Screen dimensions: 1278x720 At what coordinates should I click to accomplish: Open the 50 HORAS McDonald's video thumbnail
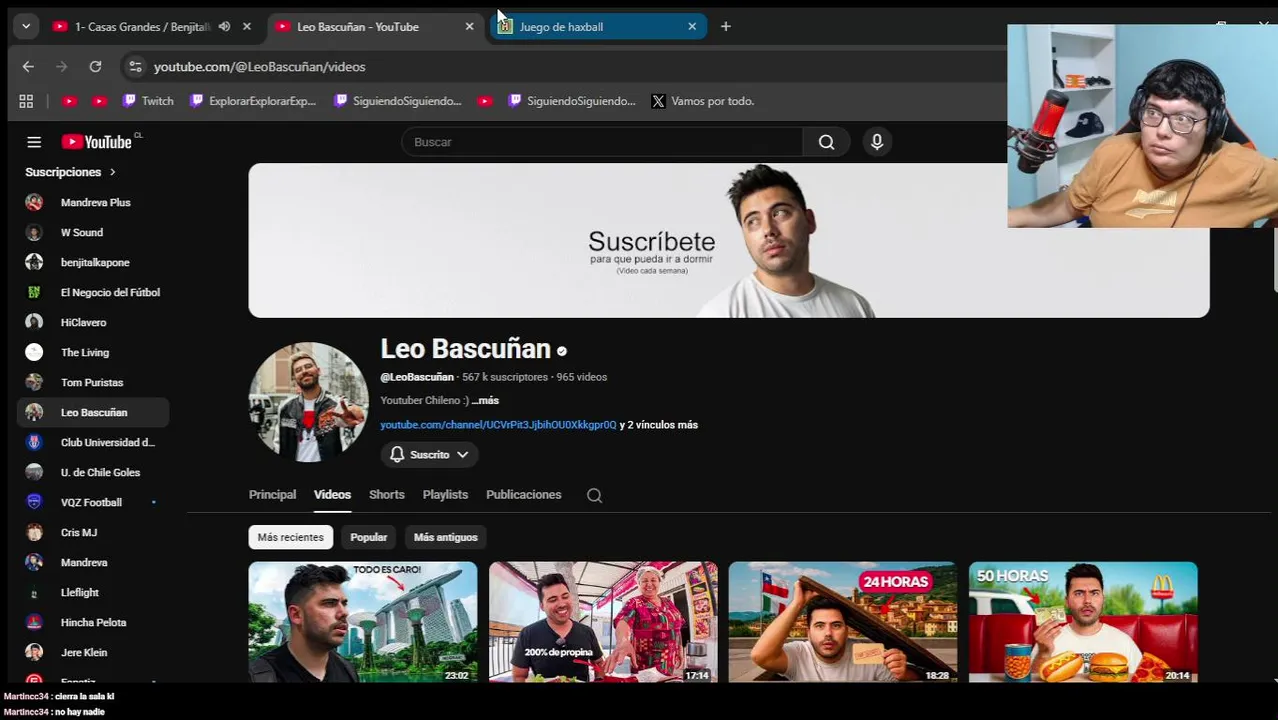[x=1083, y=622]
